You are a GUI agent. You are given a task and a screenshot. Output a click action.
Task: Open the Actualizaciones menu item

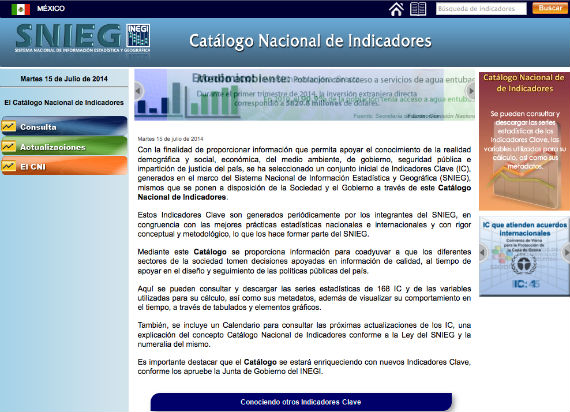point(64,146)
